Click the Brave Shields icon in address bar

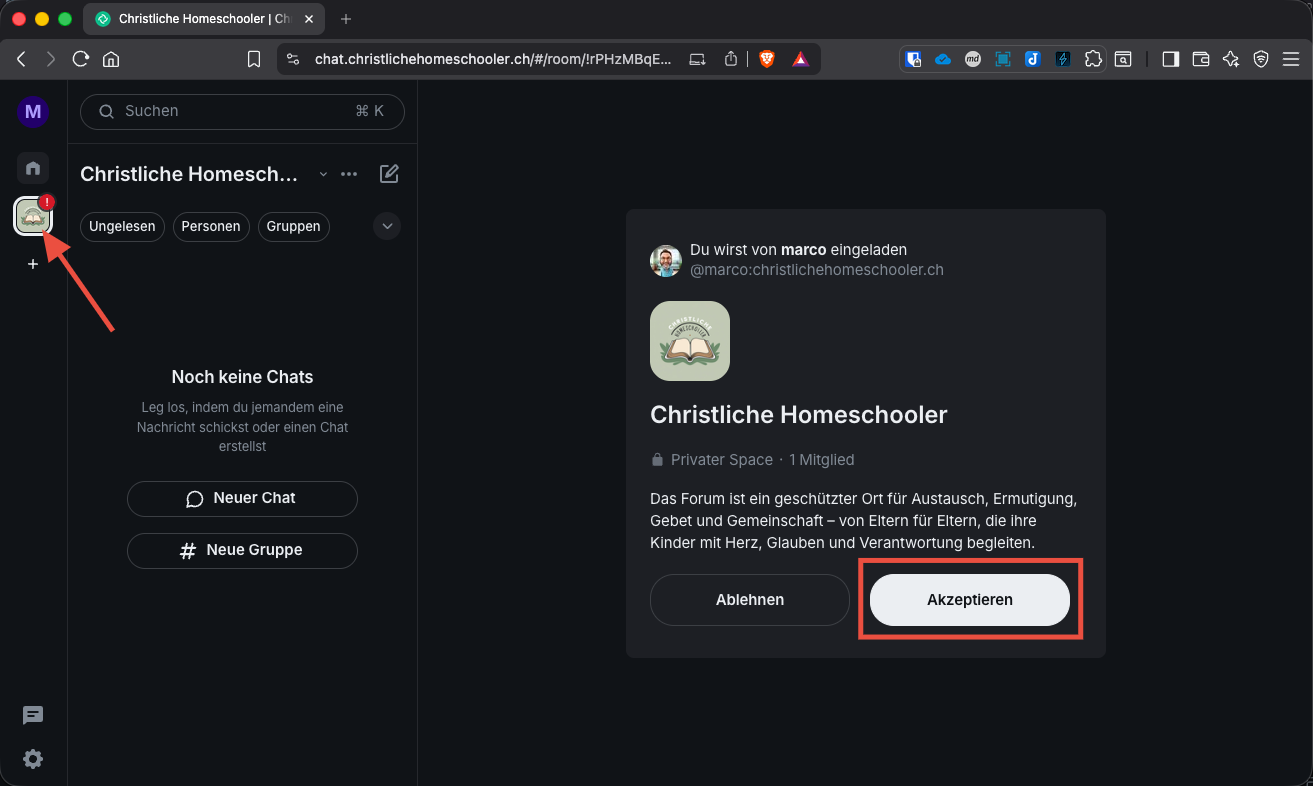tap(766, 59)
